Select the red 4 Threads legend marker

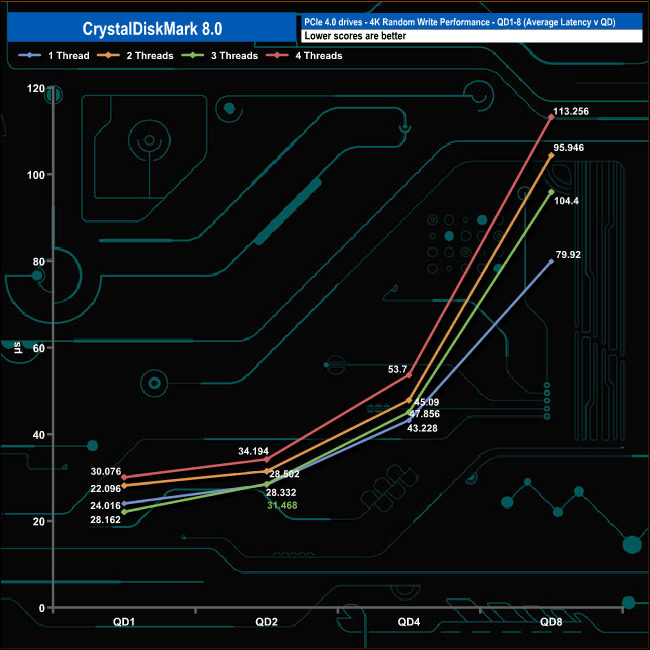coord(277,55)
